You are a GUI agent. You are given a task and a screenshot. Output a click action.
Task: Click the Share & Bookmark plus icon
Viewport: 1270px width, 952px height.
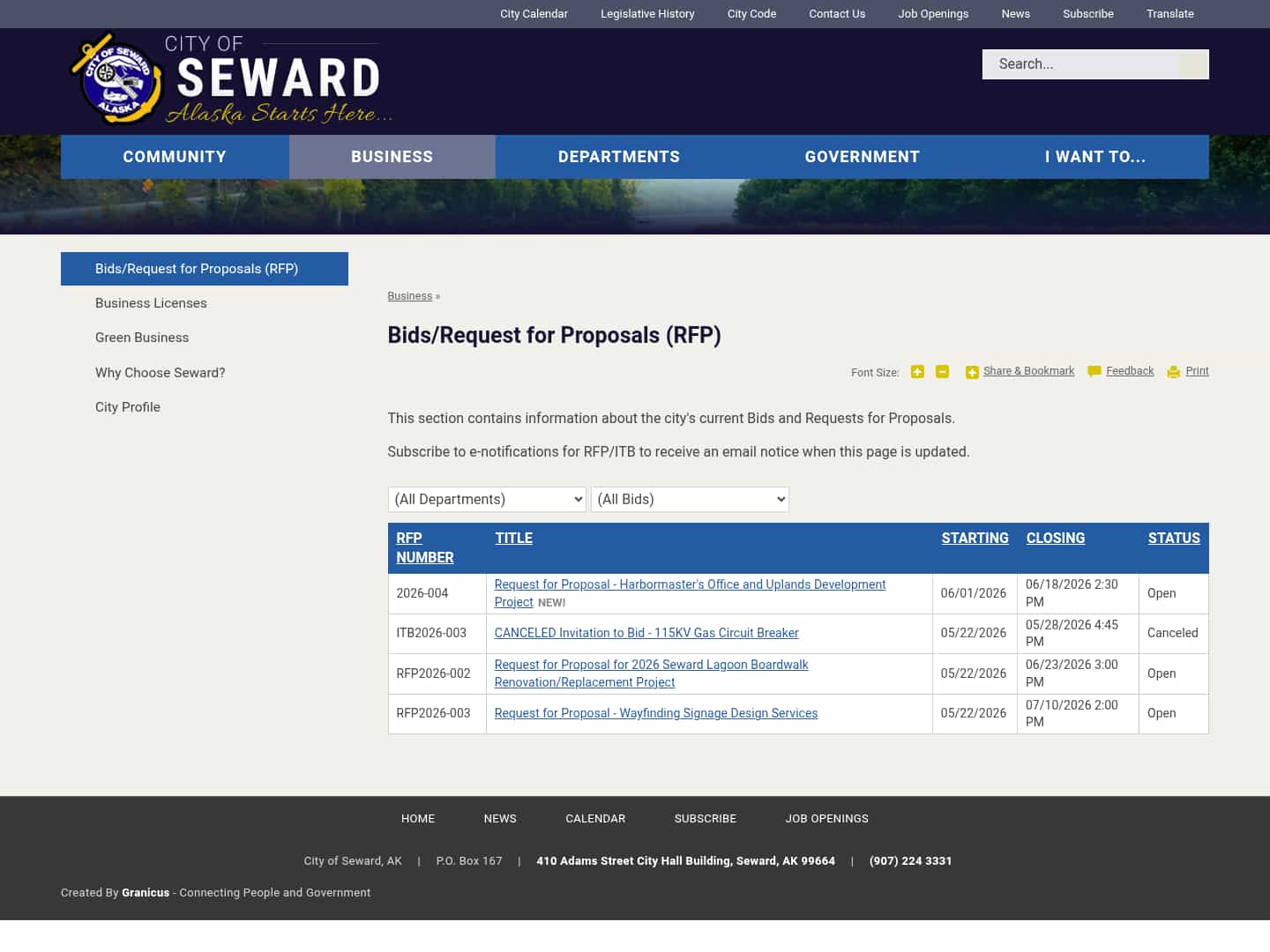coord(972,372)
